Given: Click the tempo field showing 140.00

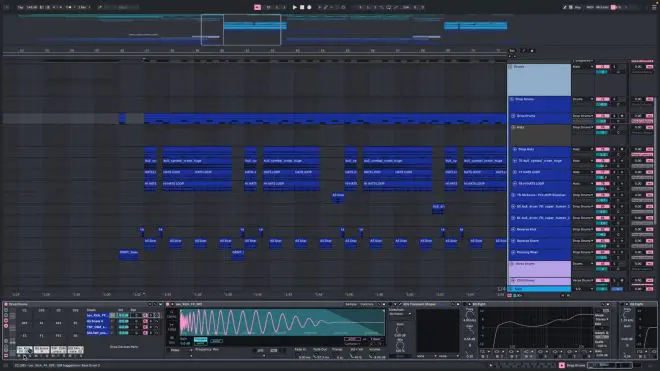Looking at the screenshot, I should tap(32, 7).
